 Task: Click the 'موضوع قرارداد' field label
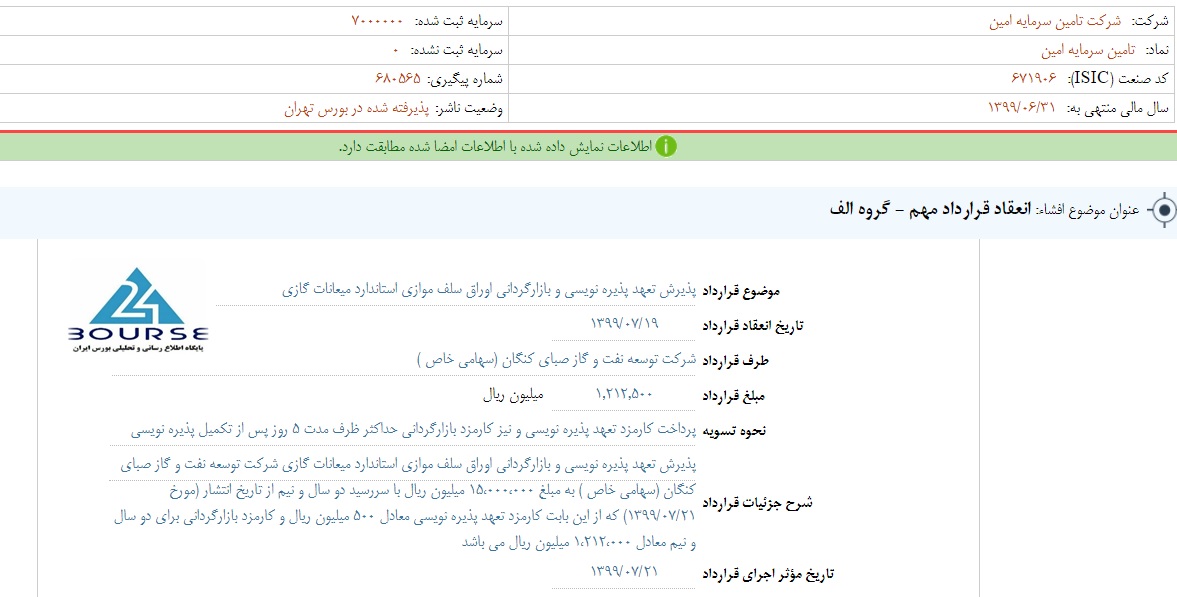pyautogui.click(x=742, y=291)
